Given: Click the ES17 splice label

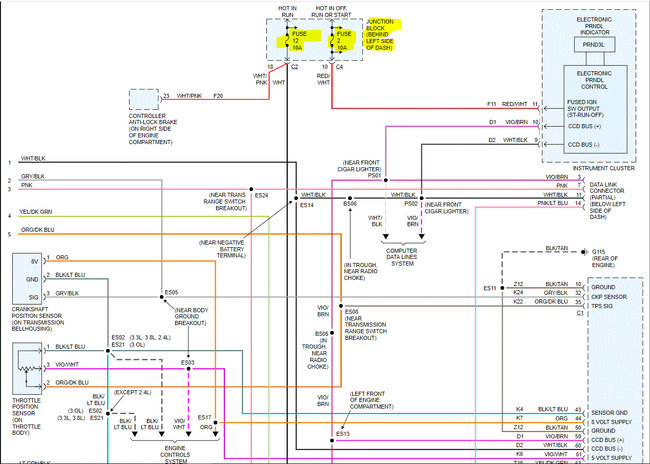Looking at the screenshot, I should tap(204, 418).
